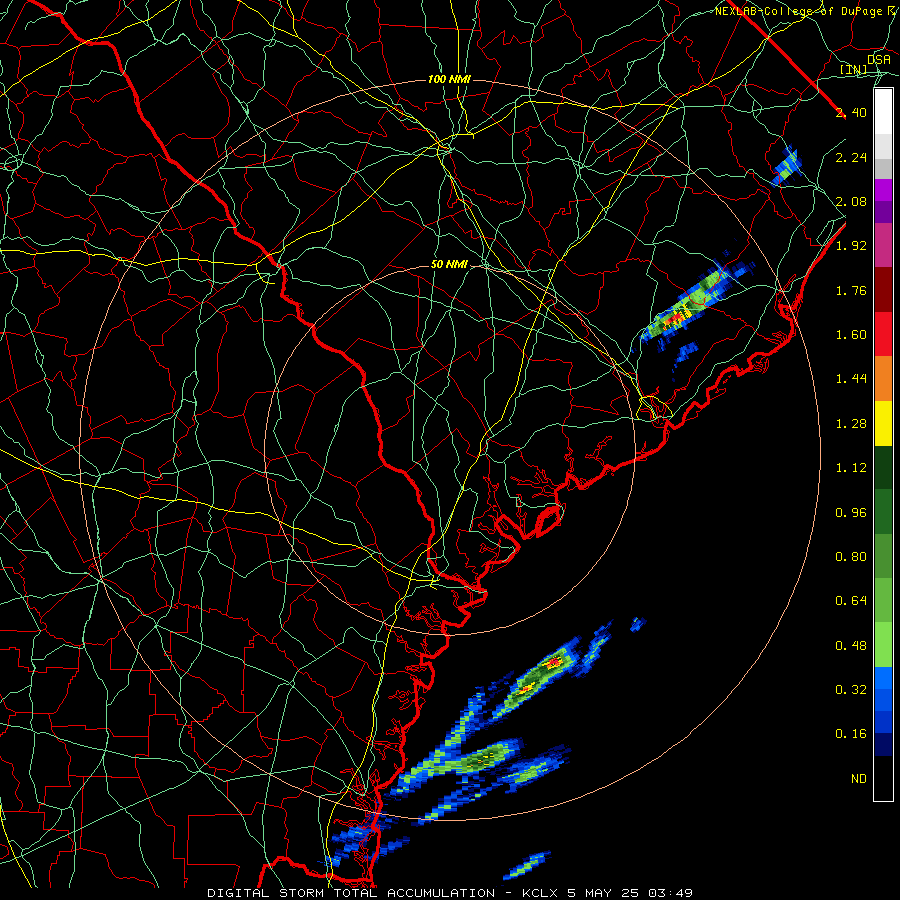Click the 5 MAY 25 date text
900x900 pixels.
(x=604, y=893)
